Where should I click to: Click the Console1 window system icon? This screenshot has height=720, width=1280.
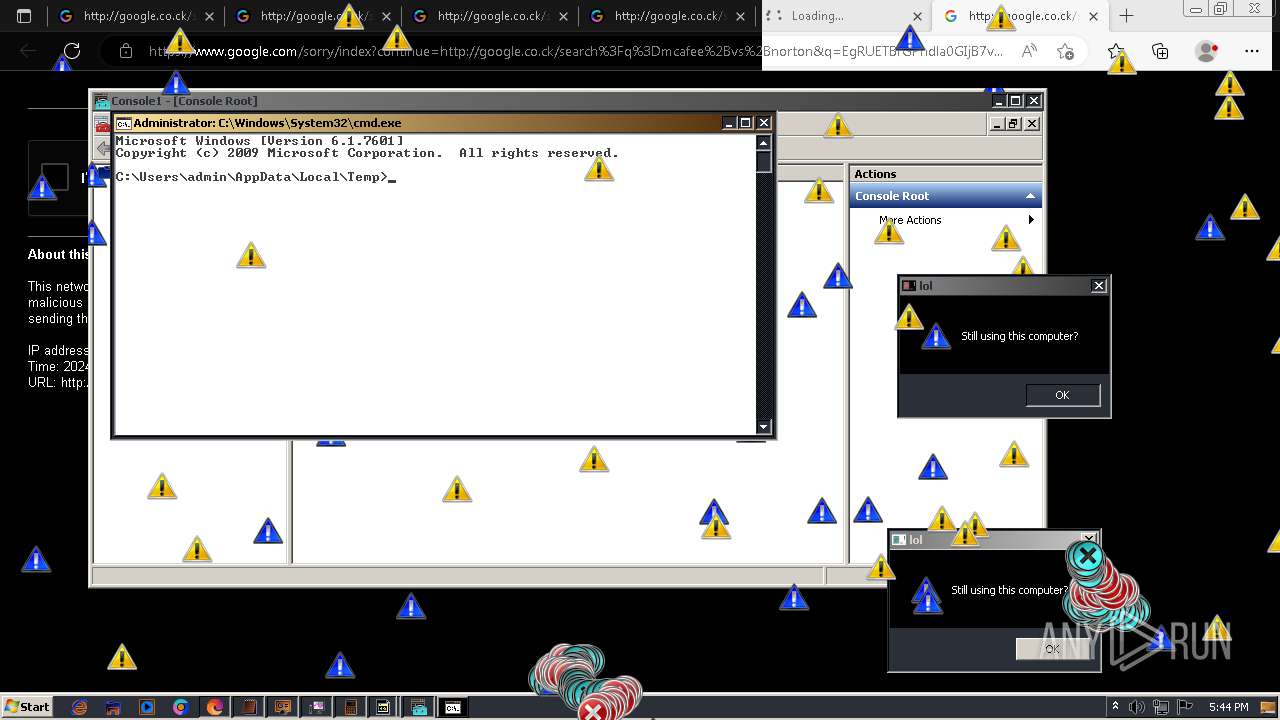[x=102, y=101]
